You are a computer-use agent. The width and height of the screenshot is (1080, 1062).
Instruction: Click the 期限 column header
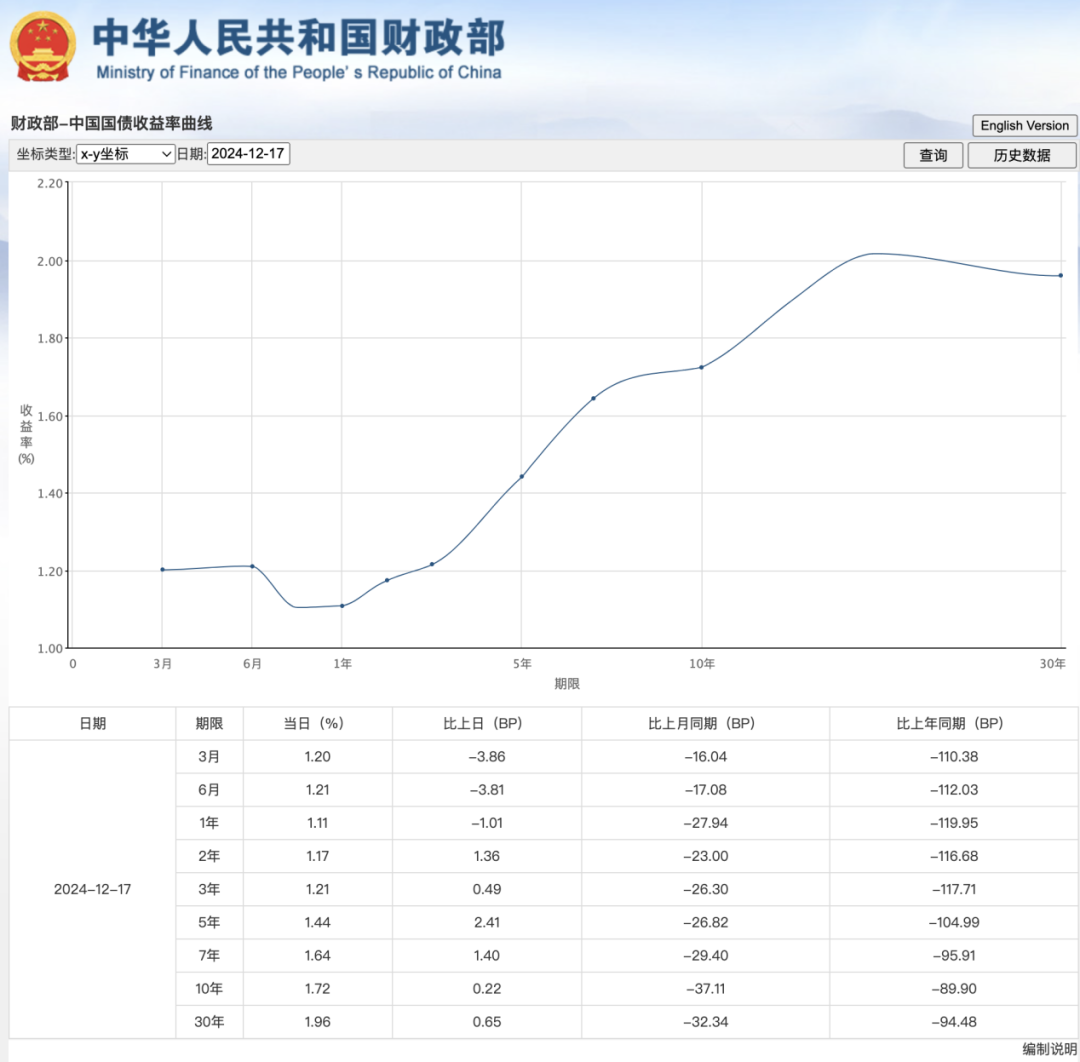point(209,723)
